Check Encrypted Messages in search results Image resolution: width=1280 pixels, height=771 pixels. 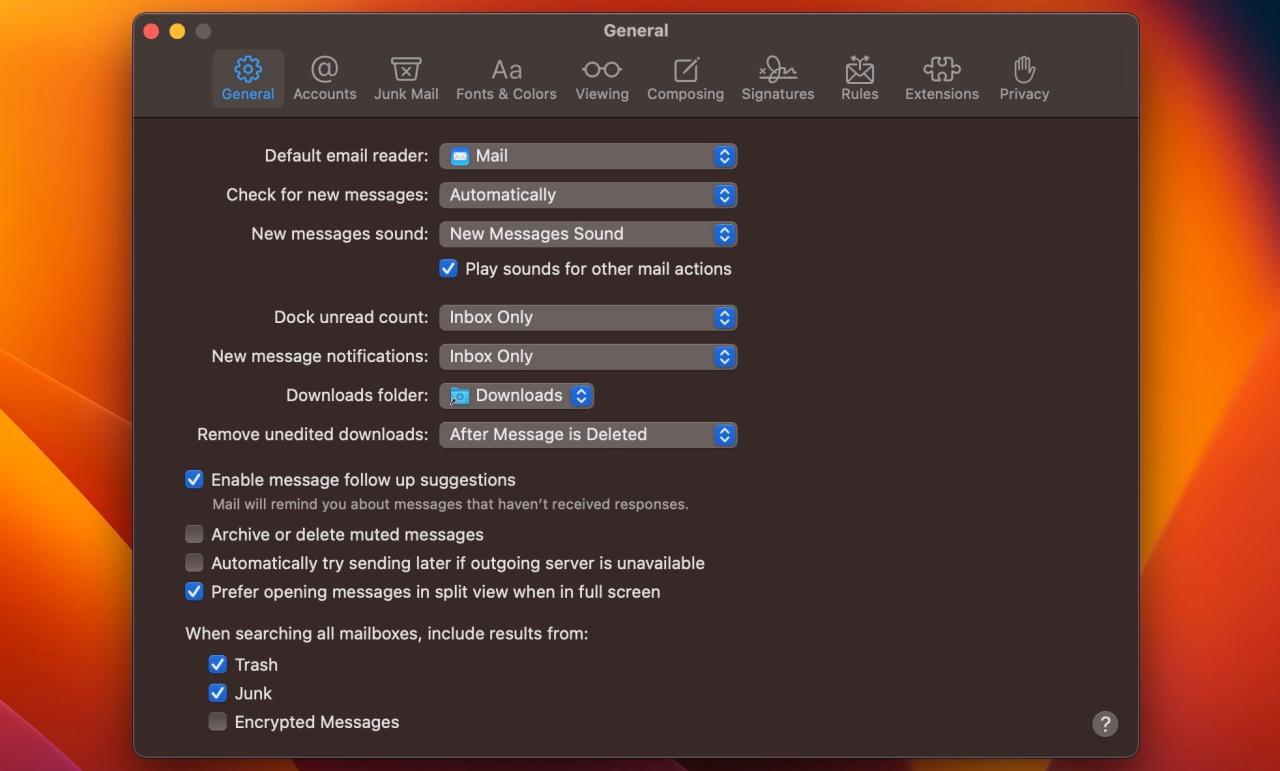click(217, 722)
